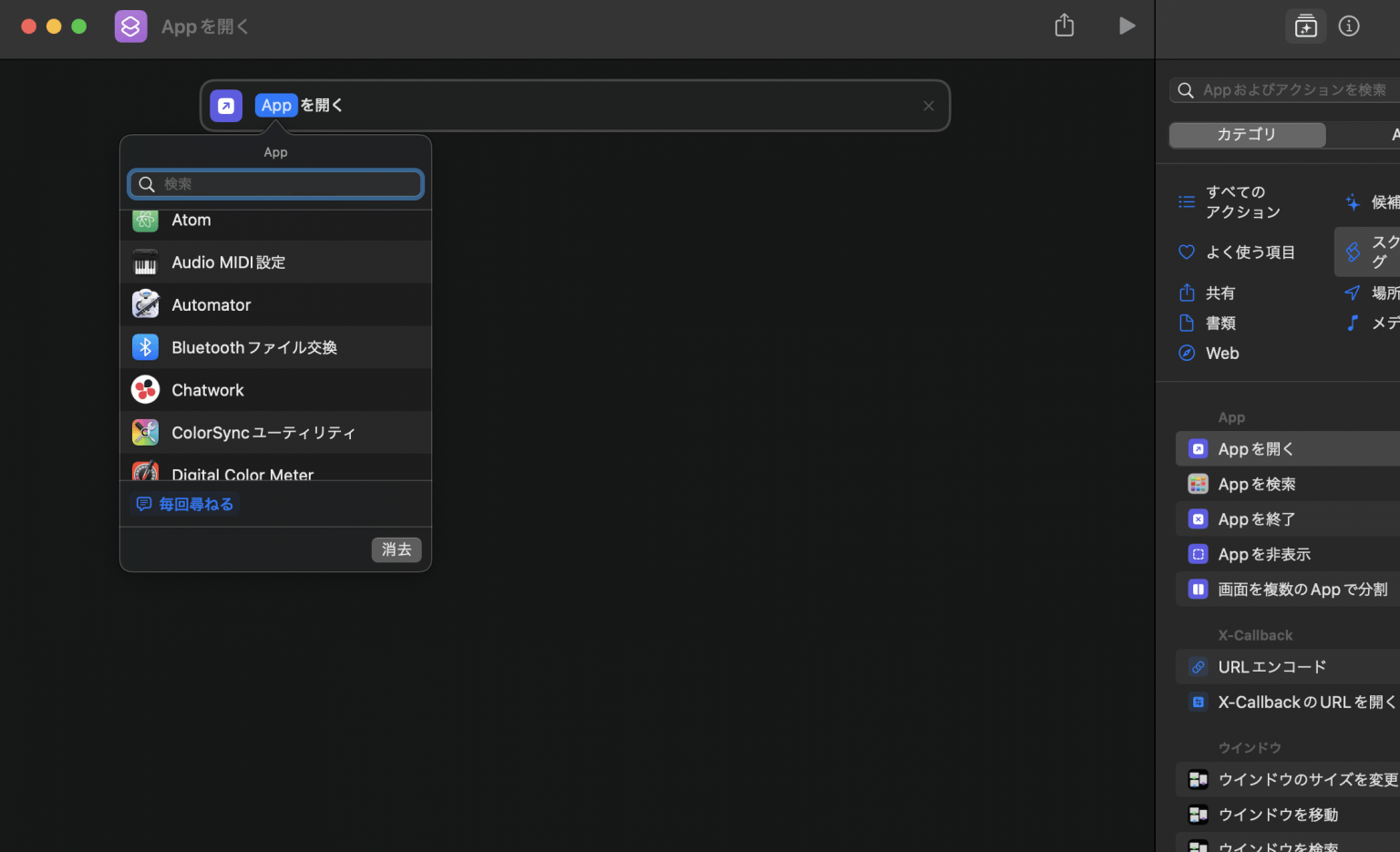The image size is (1400, 852).
Task: Open the App token dropdown in Appを開く
Action: point(276,105)
